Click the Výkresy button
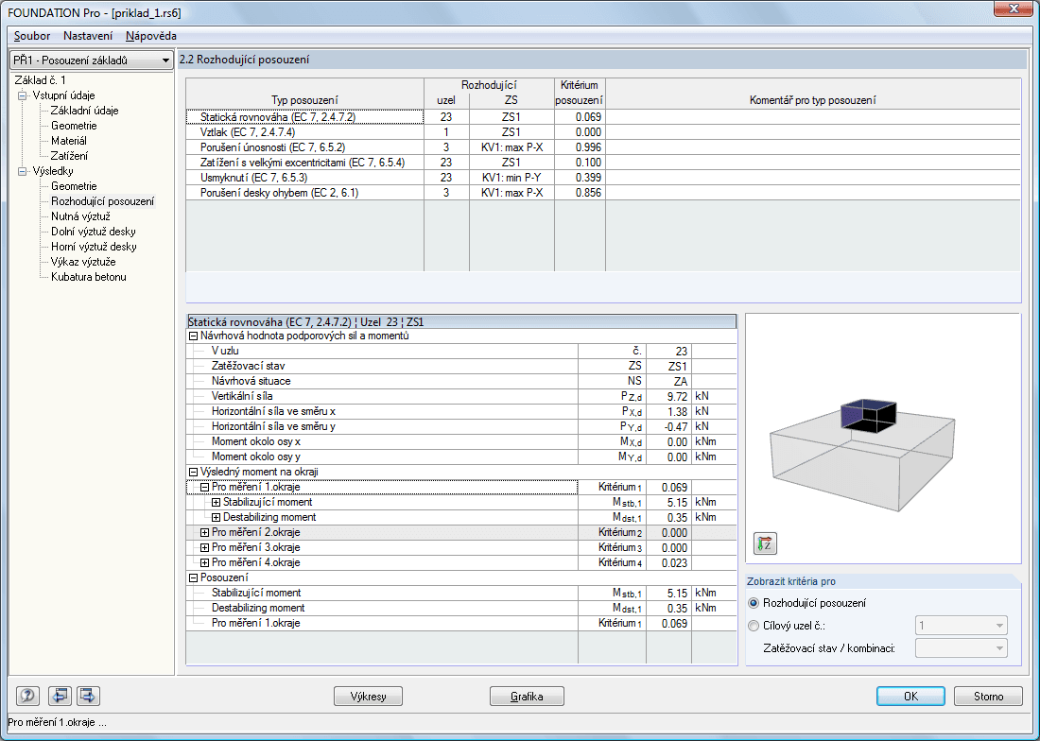Image resolution: width=1040 pixels, height=741 pixels. click(x=368, y=697)
